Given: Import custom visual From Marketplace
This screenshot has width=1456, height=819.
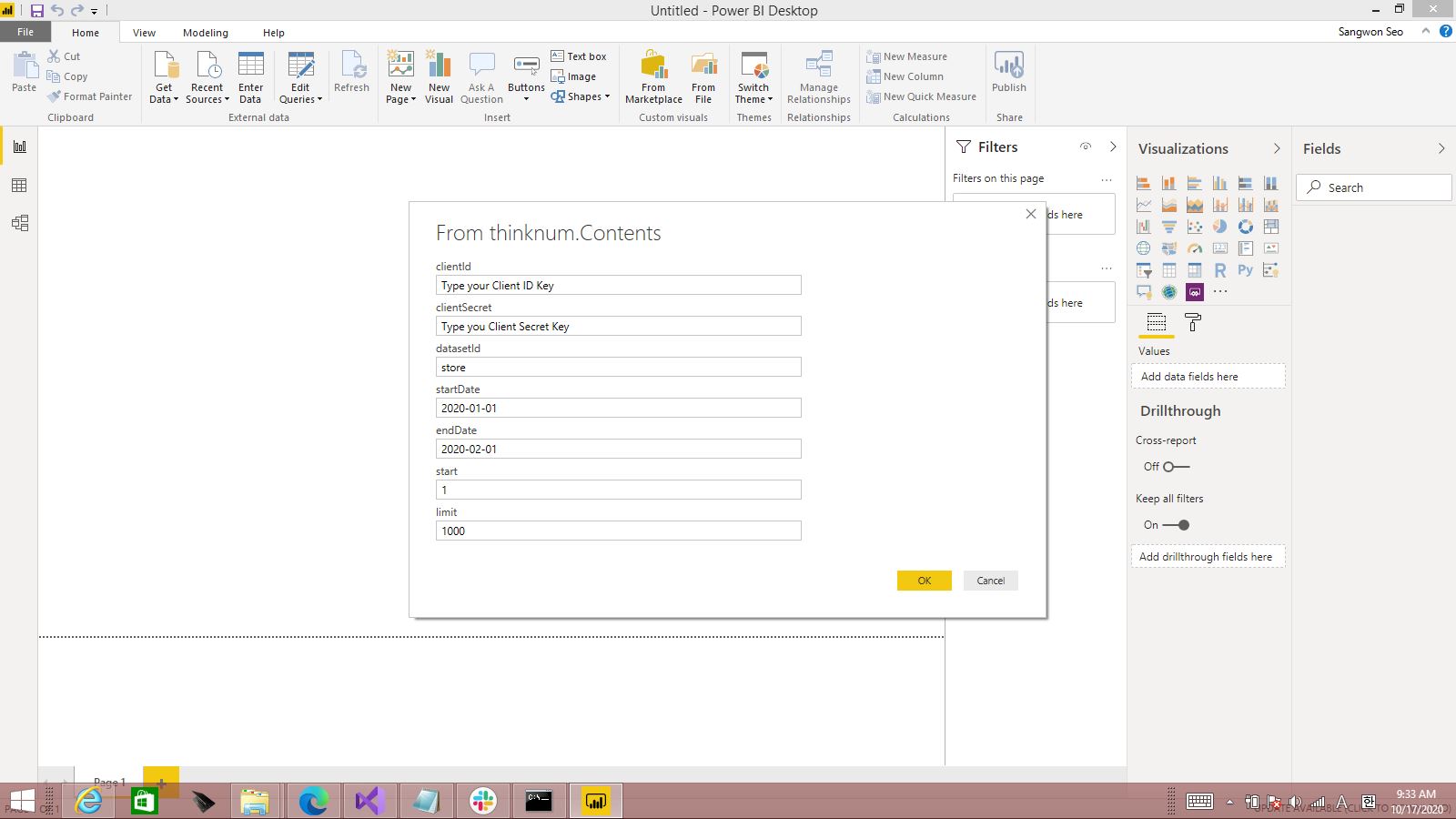Looking at the screenshot, I should tap(653, 78).
